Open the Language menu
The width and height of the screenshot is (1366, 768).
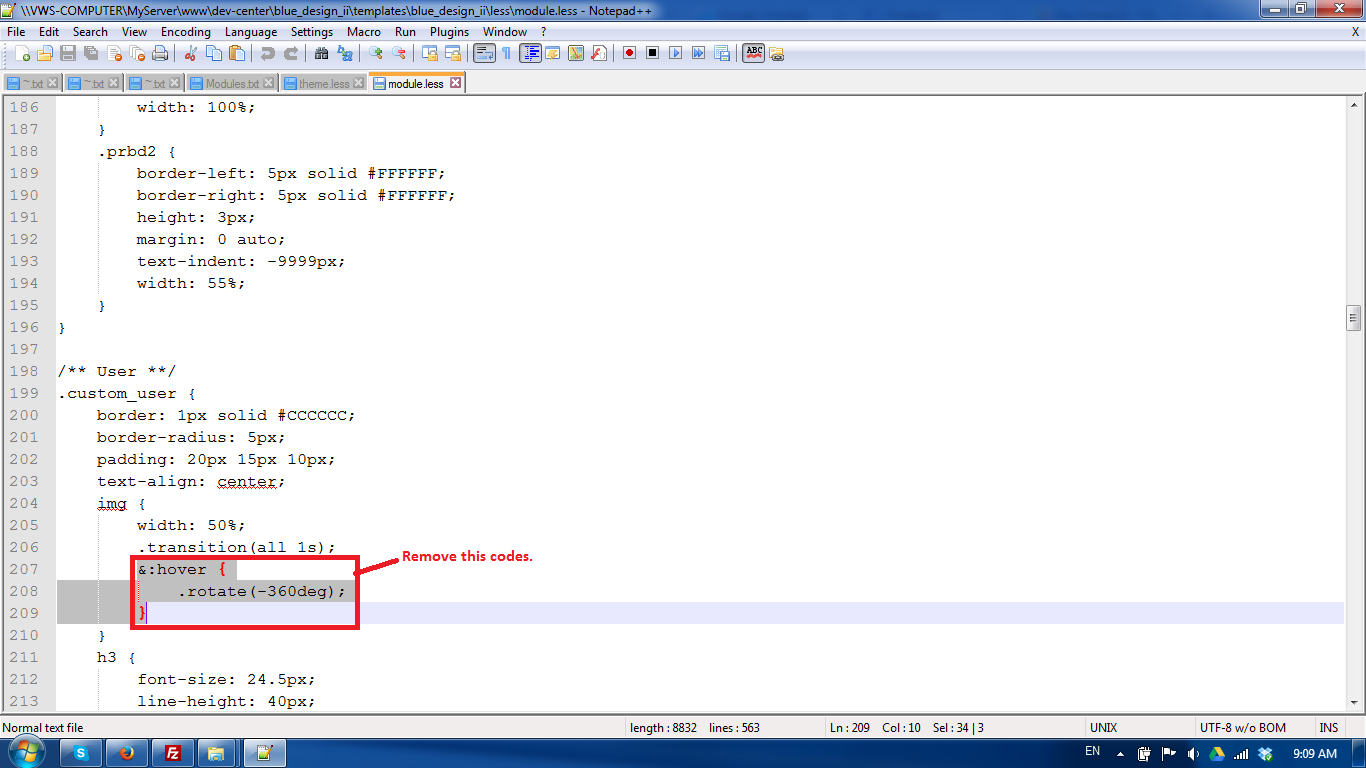pyautogui.click(x=251, y=32)
